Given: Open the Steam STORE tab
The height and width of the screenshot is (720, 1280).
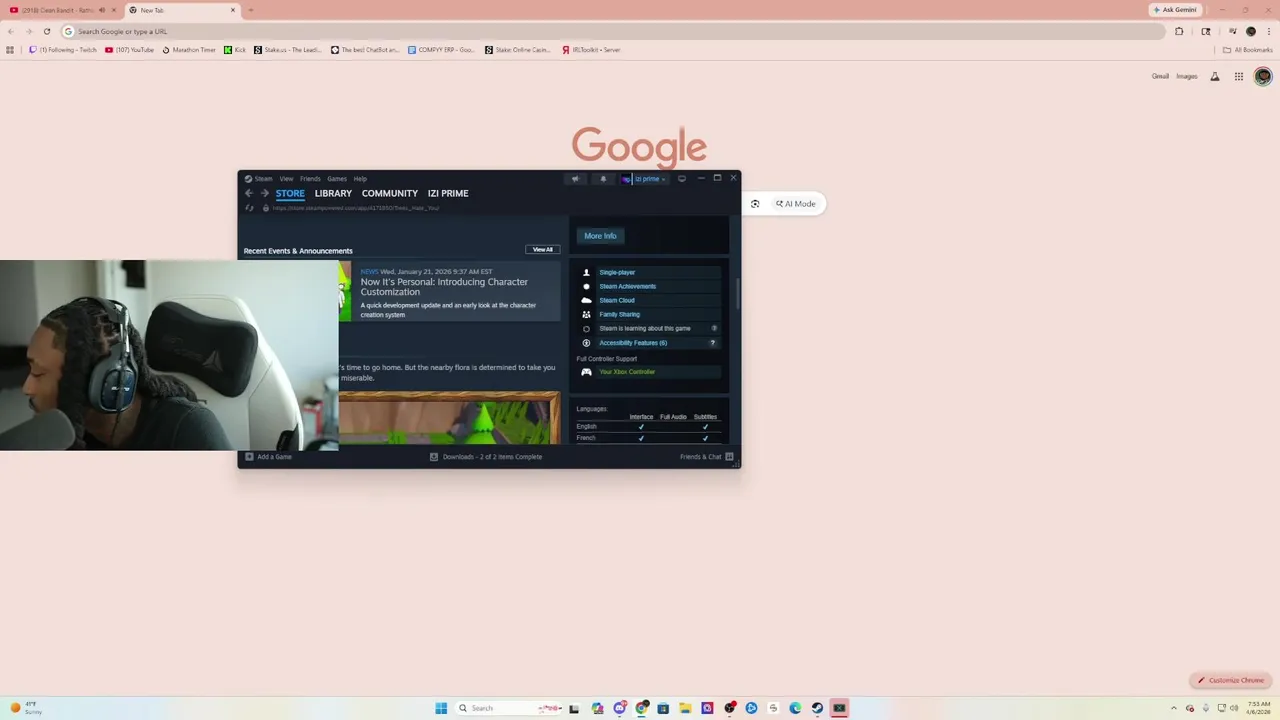Looking at the screenshot, I should tap(290, 193).
